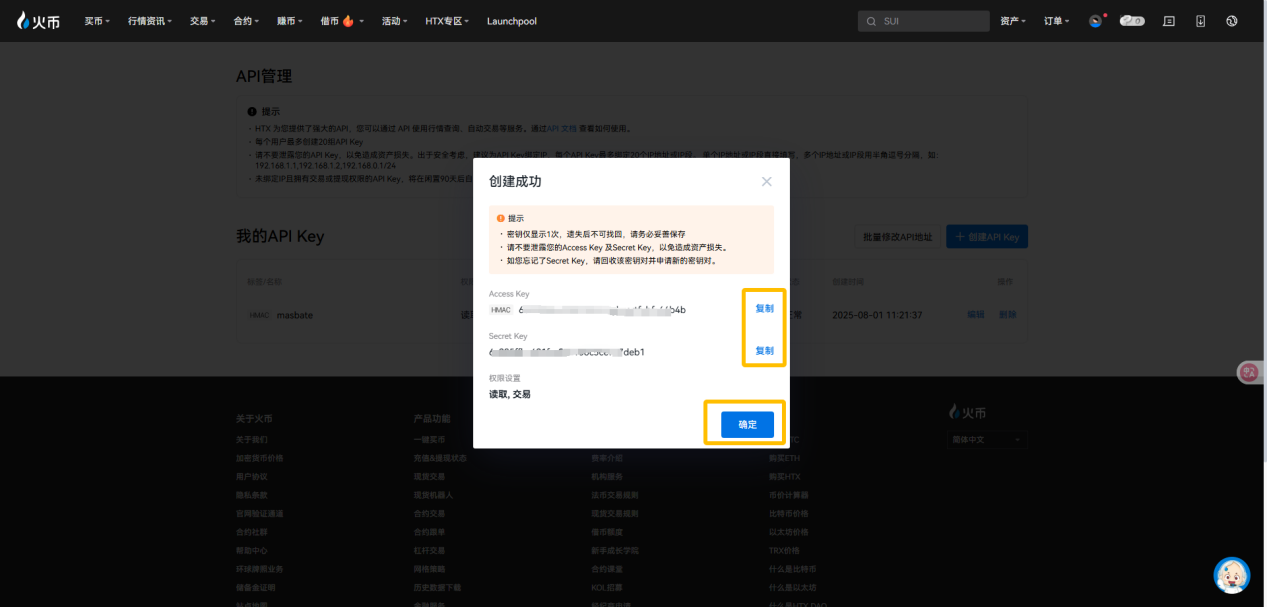Click the HMAC badge beside Access Key
This screenshot has width=1267, height=607.
pos(501,310)
